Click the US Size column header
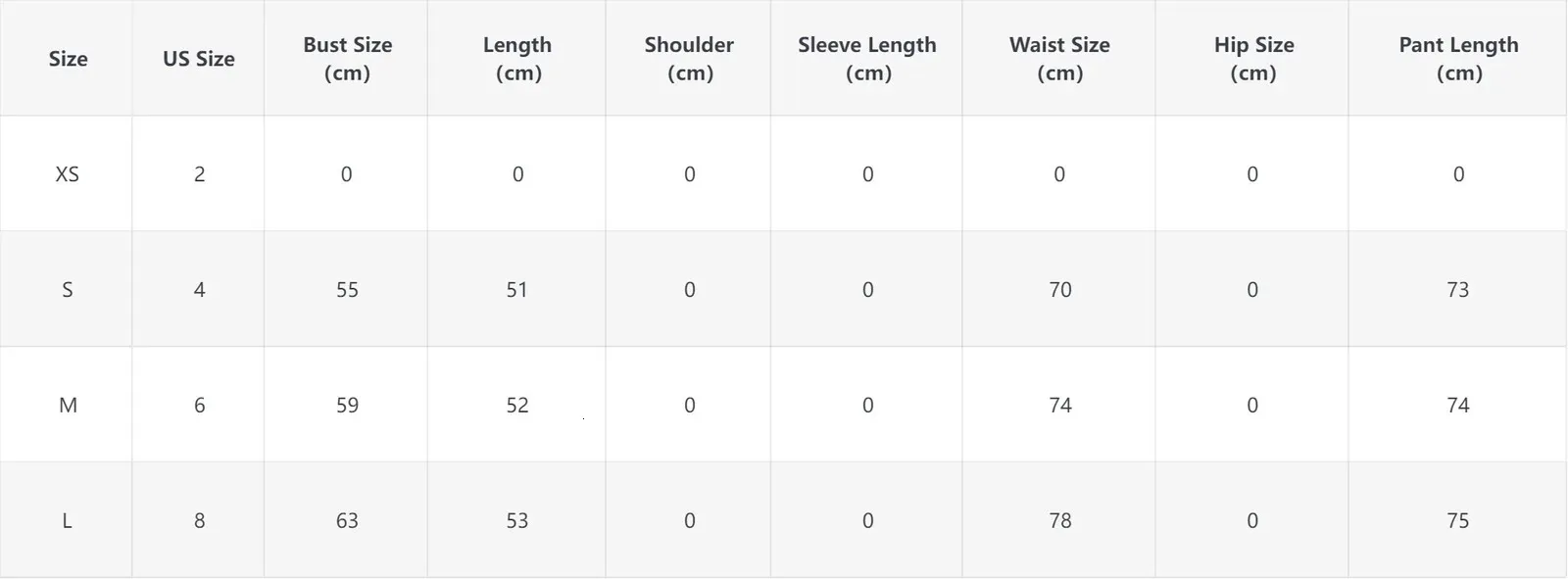This screenshot has height=579, width=1568. point(199,59)
